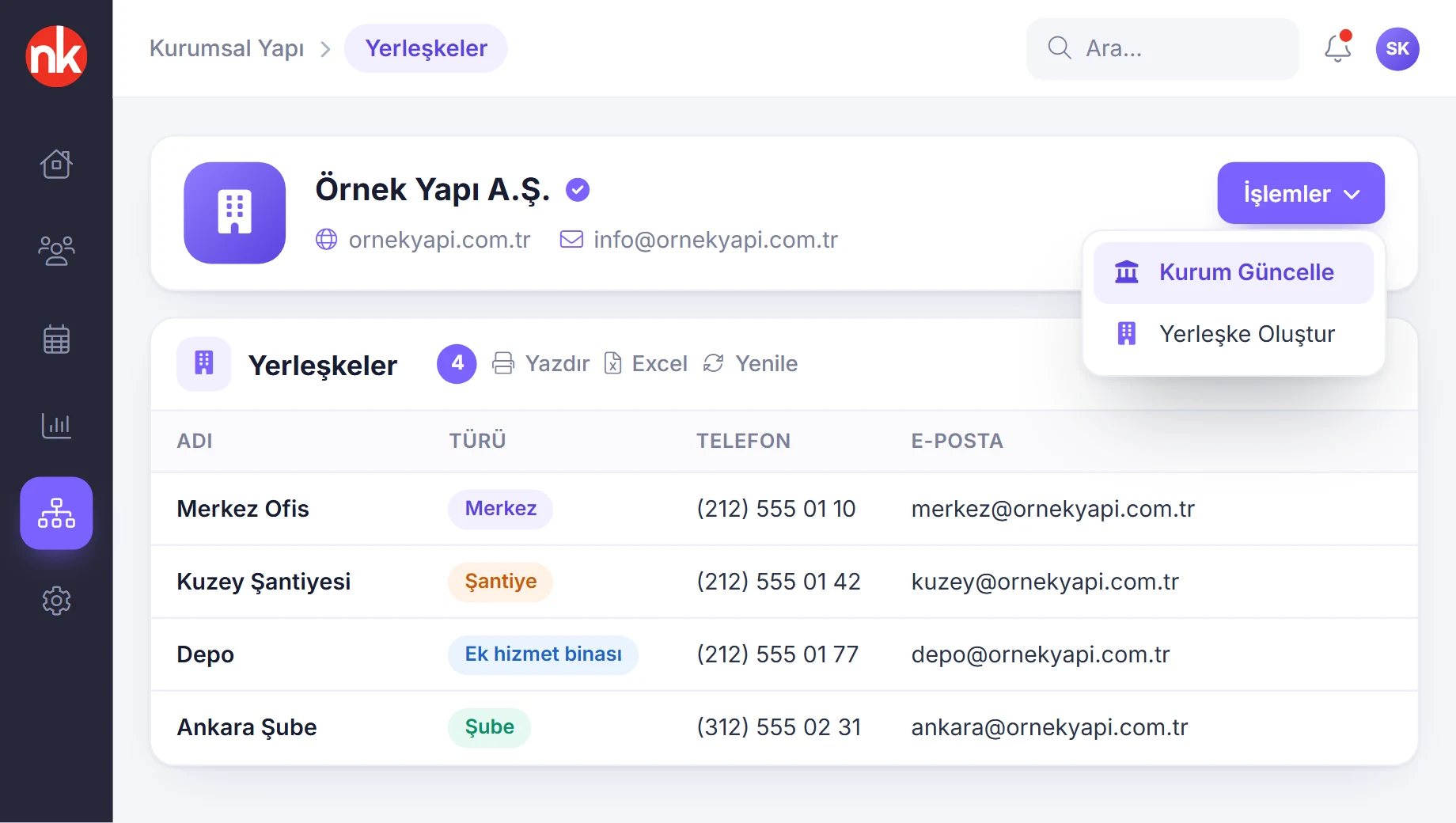
Task: Click ankara@ornekyapi.com.tr email cell
Action: point(1049,727)
